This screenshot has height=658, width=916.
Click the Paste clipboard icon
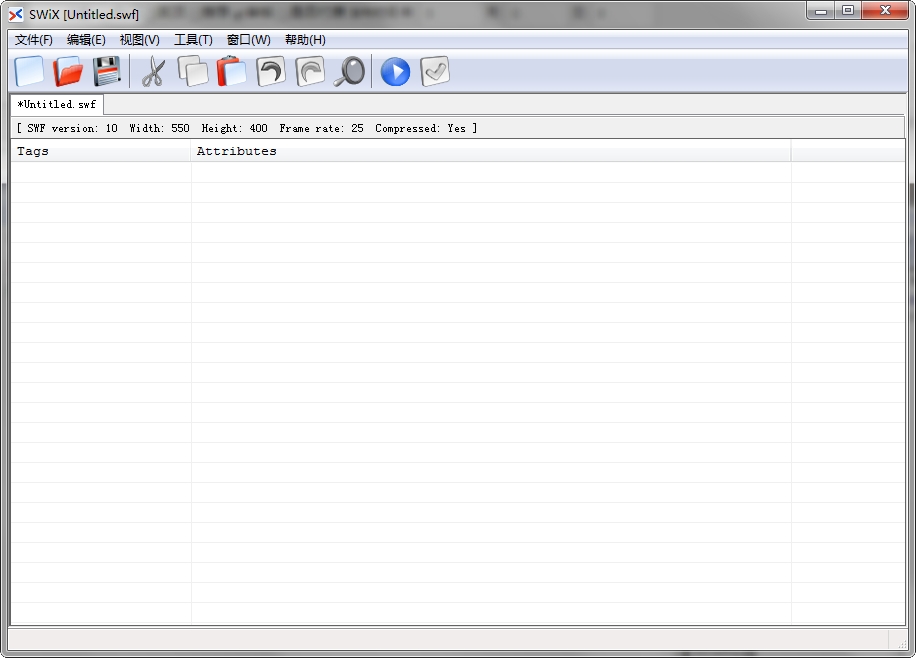pos(231,71)
